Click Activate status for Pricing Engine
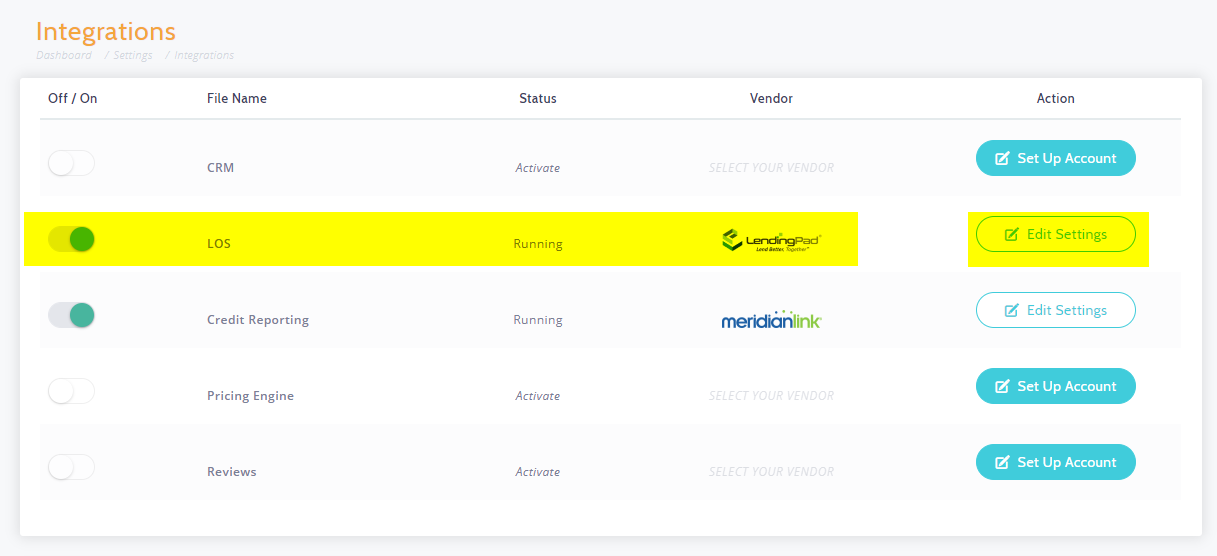 [537, 396]
